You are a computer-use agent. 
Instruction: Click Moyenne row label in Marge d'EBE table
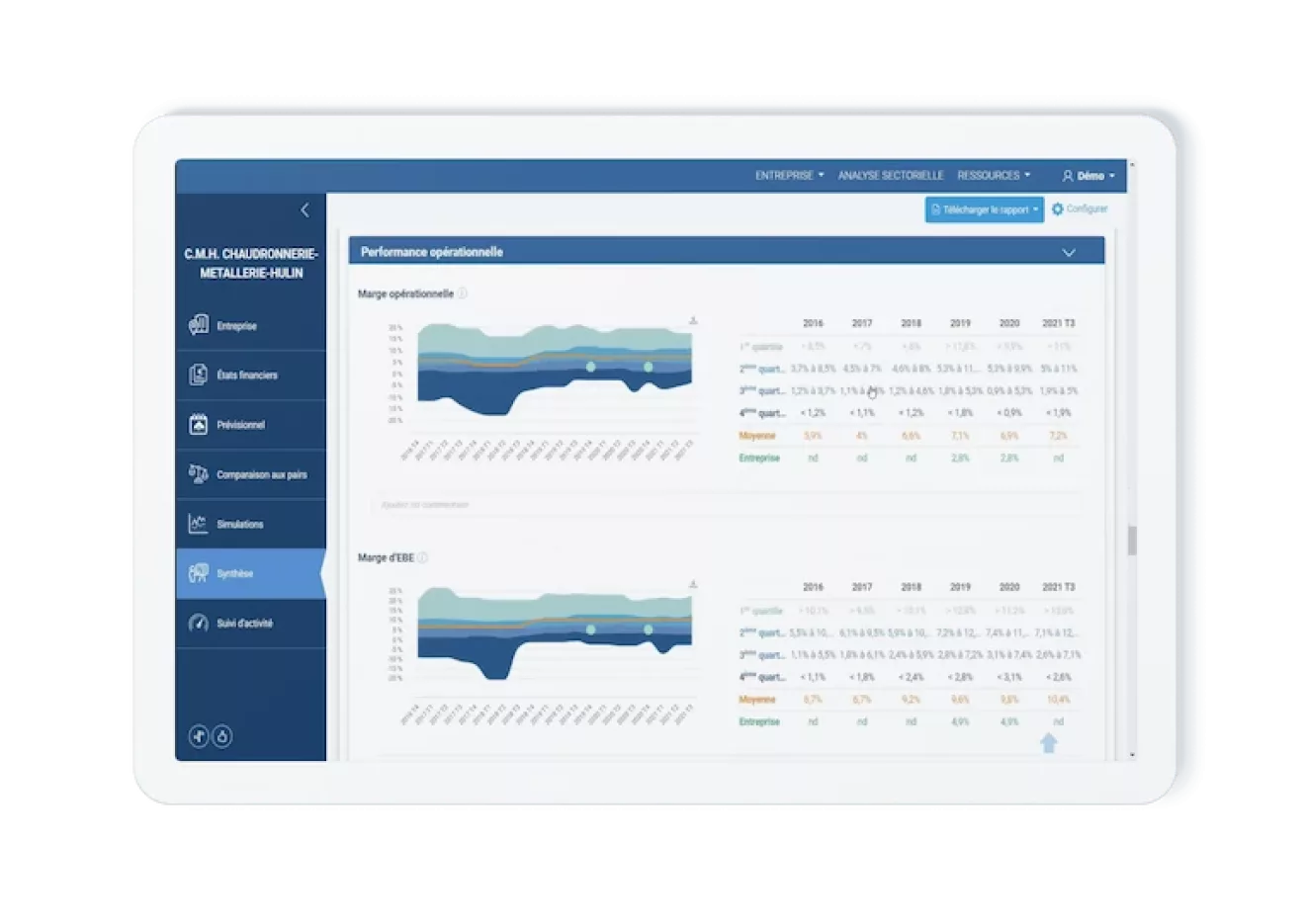click(757, 700)
